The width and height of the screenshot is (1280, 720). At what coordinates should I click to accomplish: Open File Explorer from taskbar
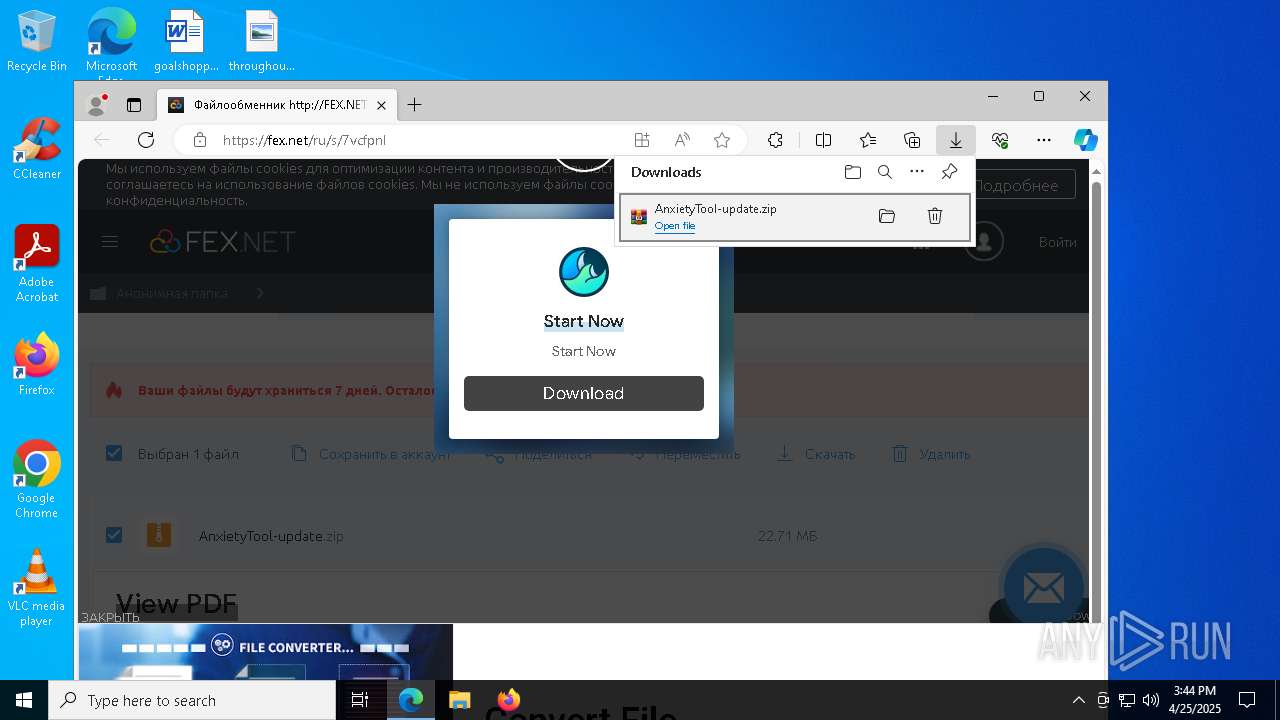[459, 700]
